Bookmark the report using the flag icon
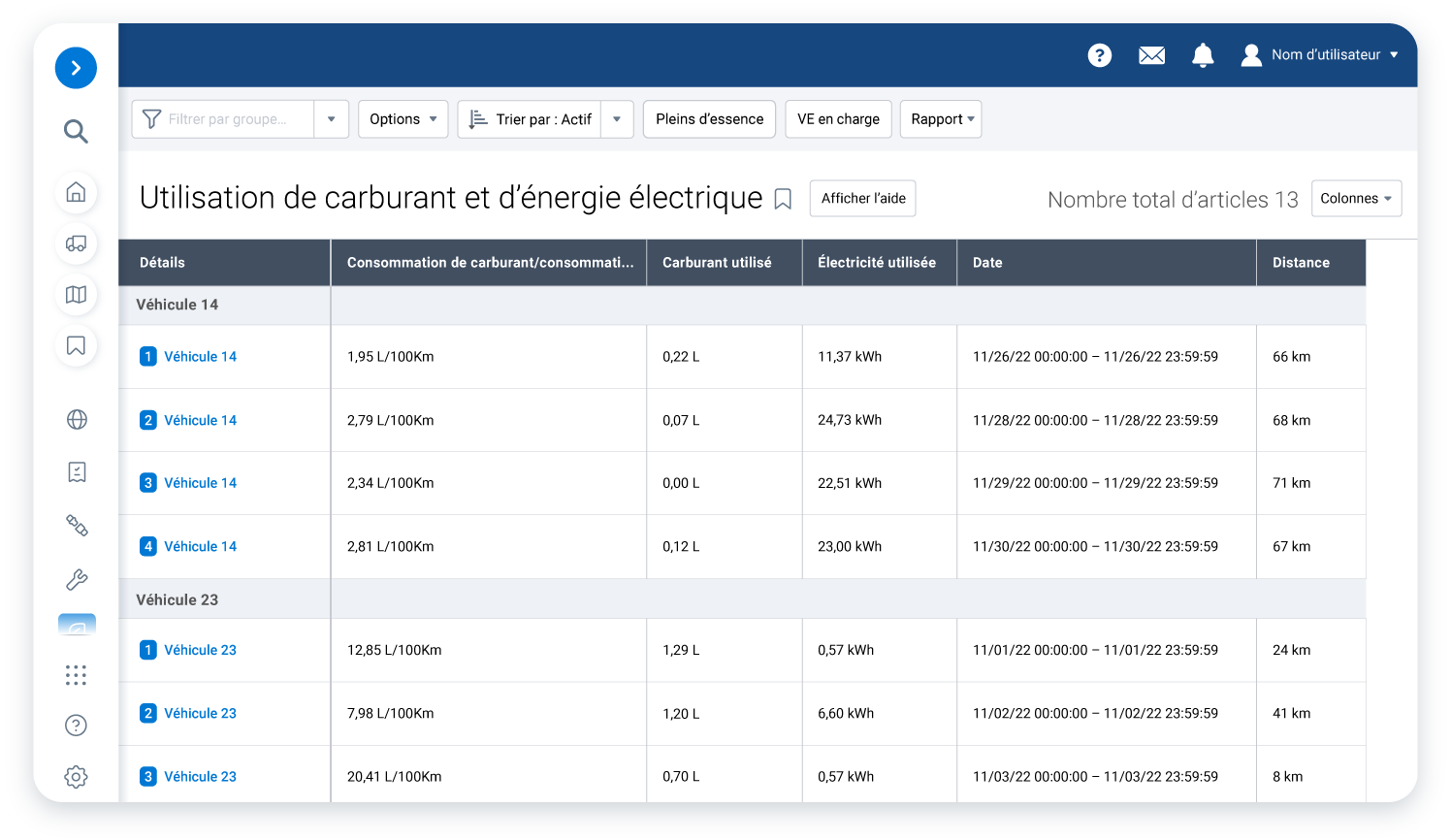This screenshot has height=840, width=1451. [784, 198]
